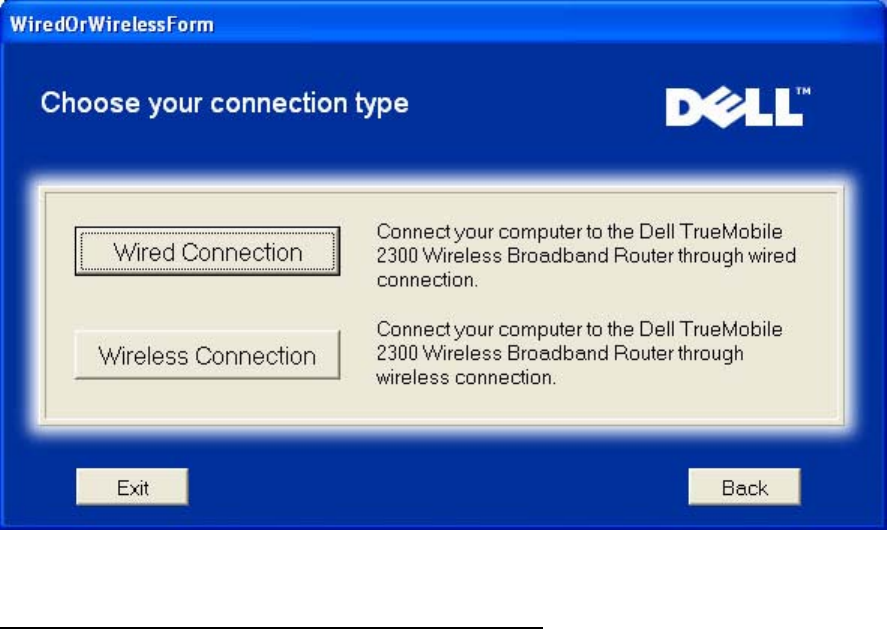Click the "Choose your connection type" heading
This screenshot has height=629, width=887.
pos(224,103)
